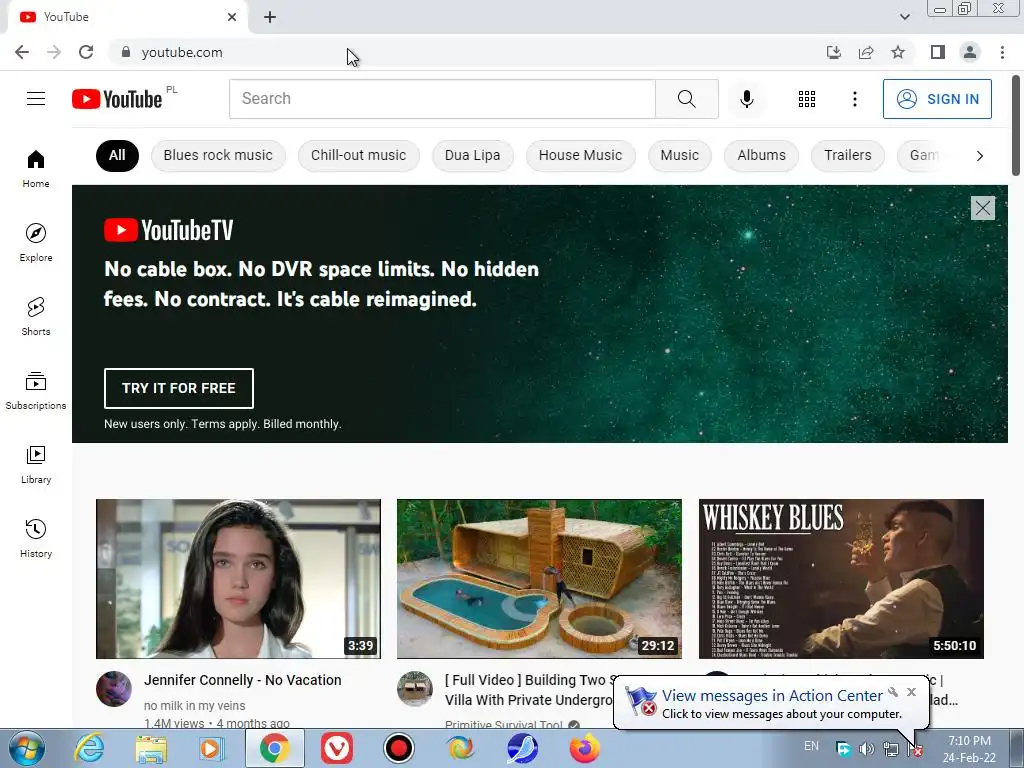The image size is (1024, 768).
Task: Start voice search with microphone icon
Action: click(x=746, y=99)
